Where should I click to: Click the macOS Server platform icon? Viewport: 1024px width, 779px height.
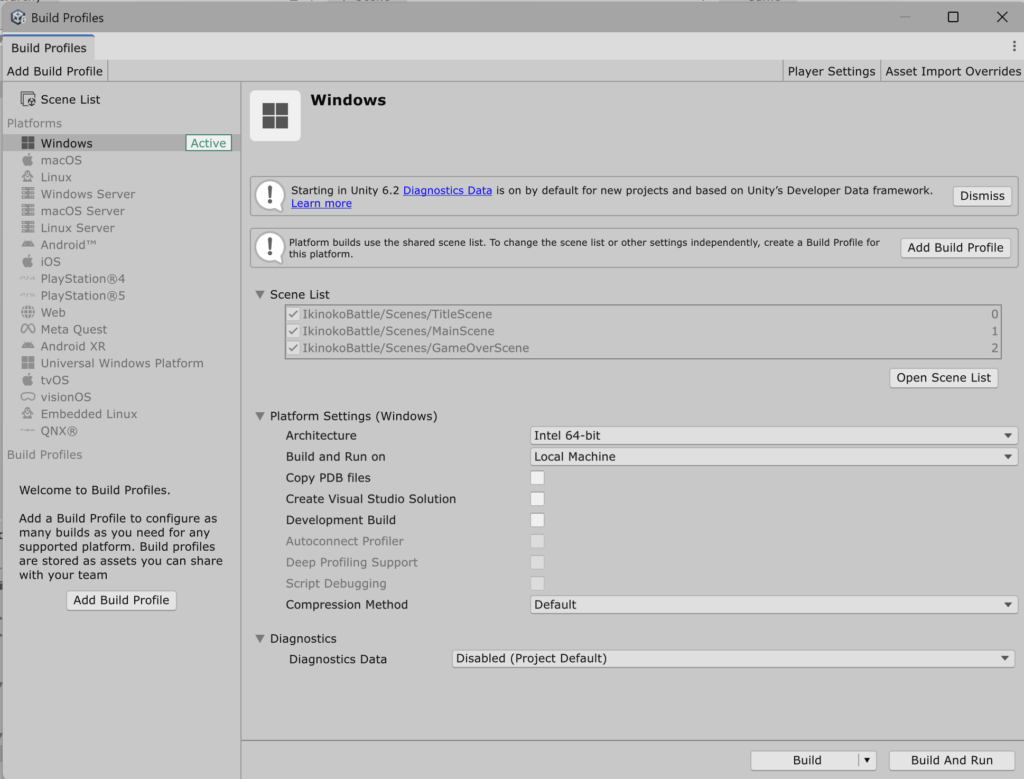[x=27, y=211]
